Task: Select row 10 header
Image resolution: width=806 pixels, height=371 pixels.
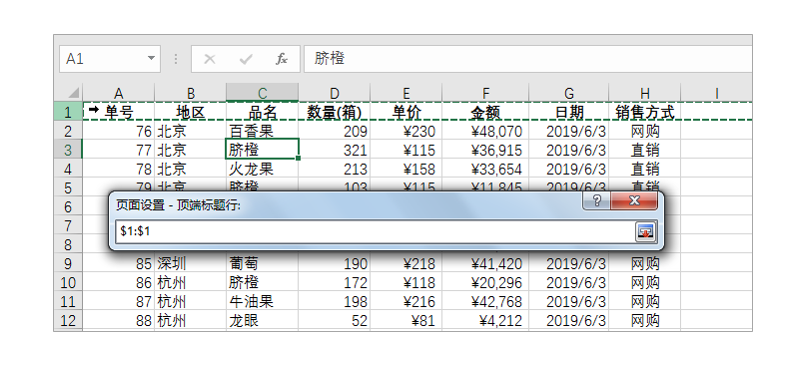Action: 68,283
